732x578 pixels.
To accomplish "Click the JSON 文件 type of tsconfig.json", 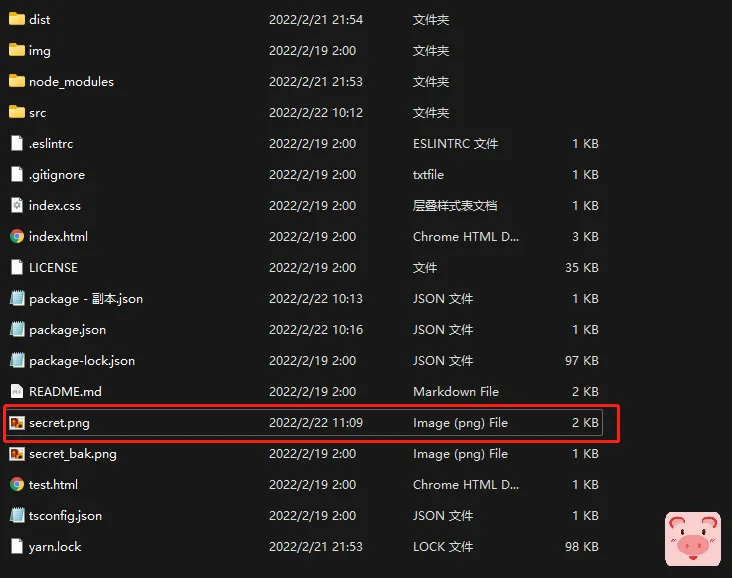I will click(x=443, y=515).
